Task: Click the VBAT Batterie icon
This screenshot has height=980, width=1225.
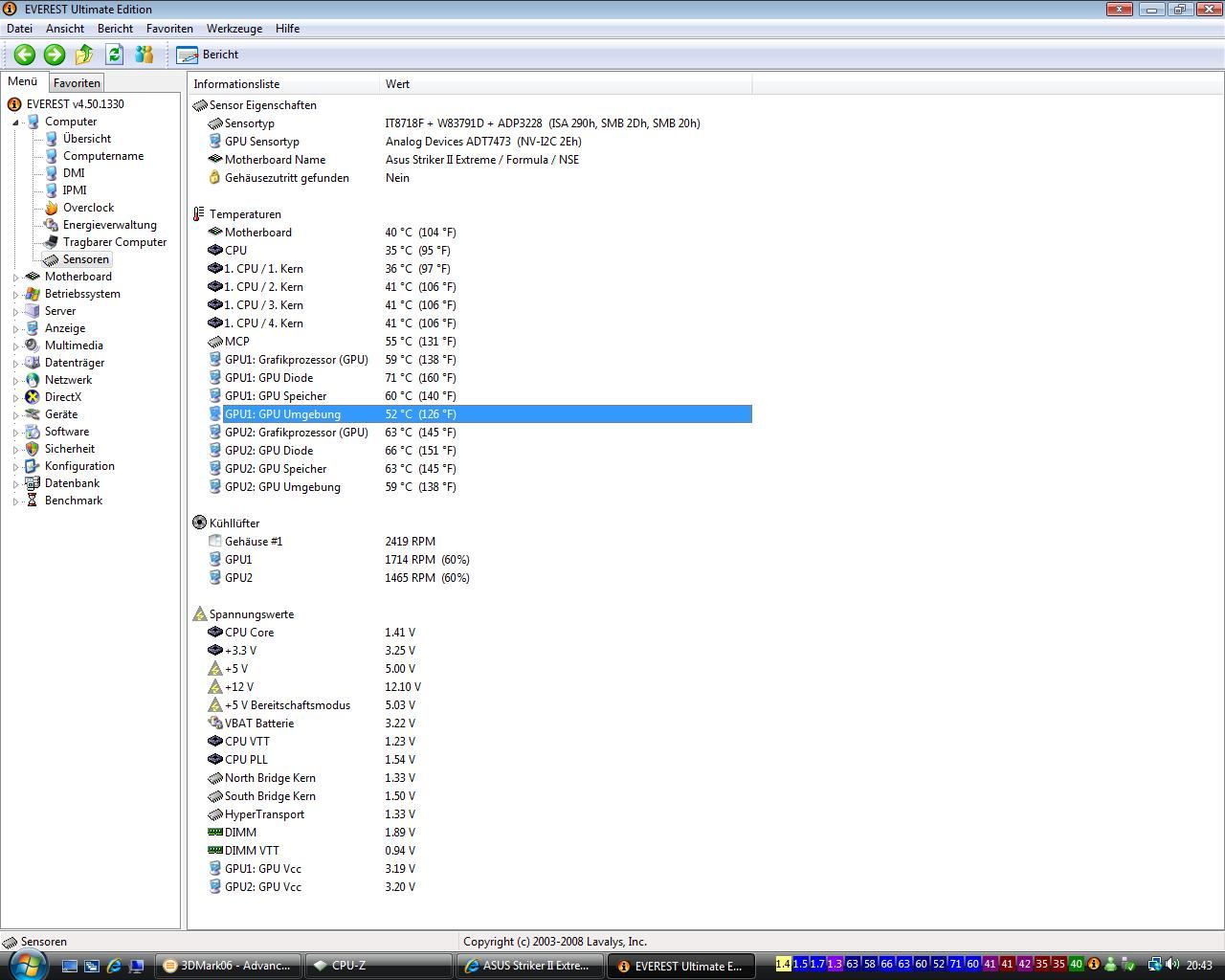Action: pos(215,724)
